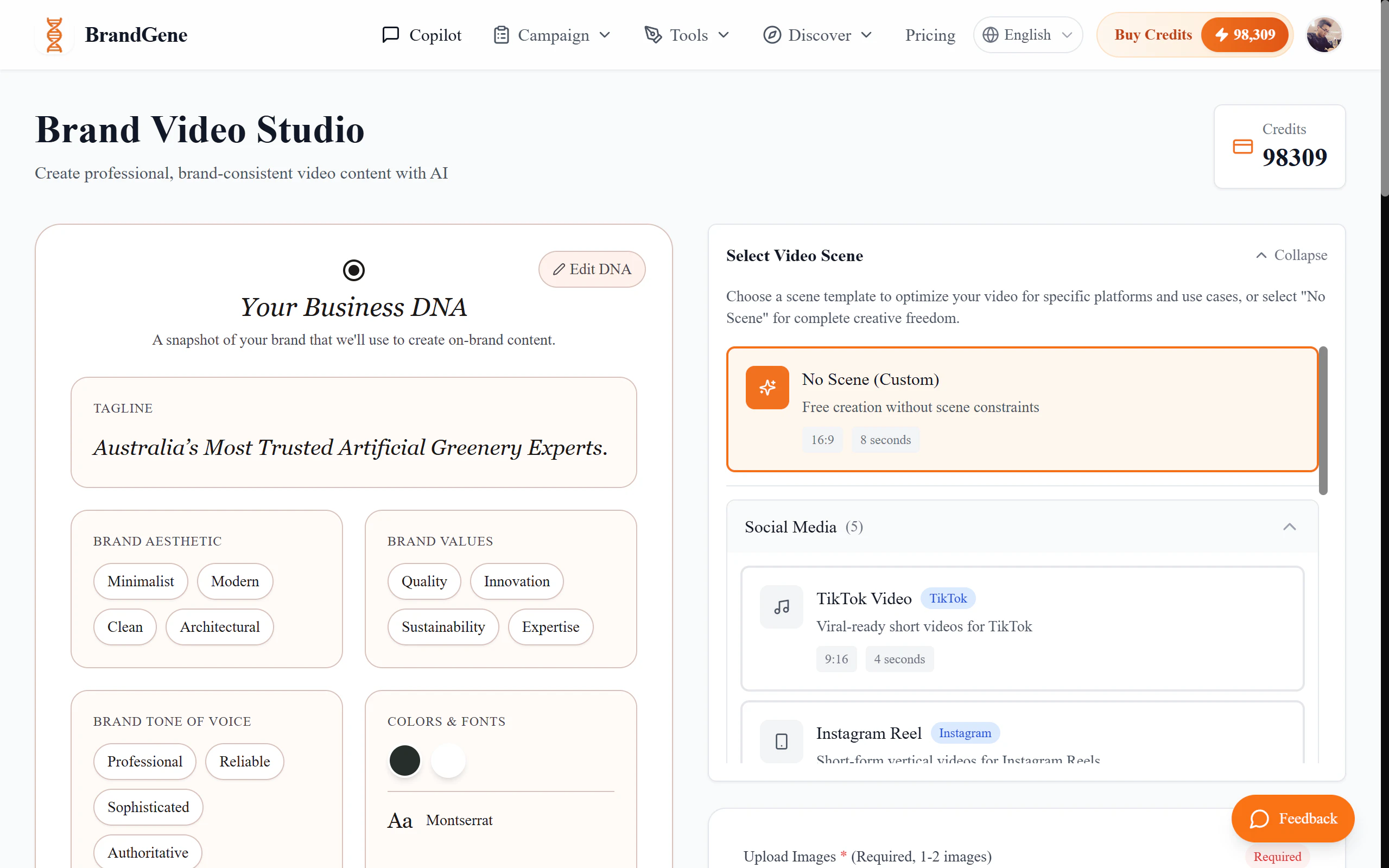This screenshot has width=1389, height=868.
Task: Click the Instagram Reel phone icon
Action: click(x=781, y=741)
